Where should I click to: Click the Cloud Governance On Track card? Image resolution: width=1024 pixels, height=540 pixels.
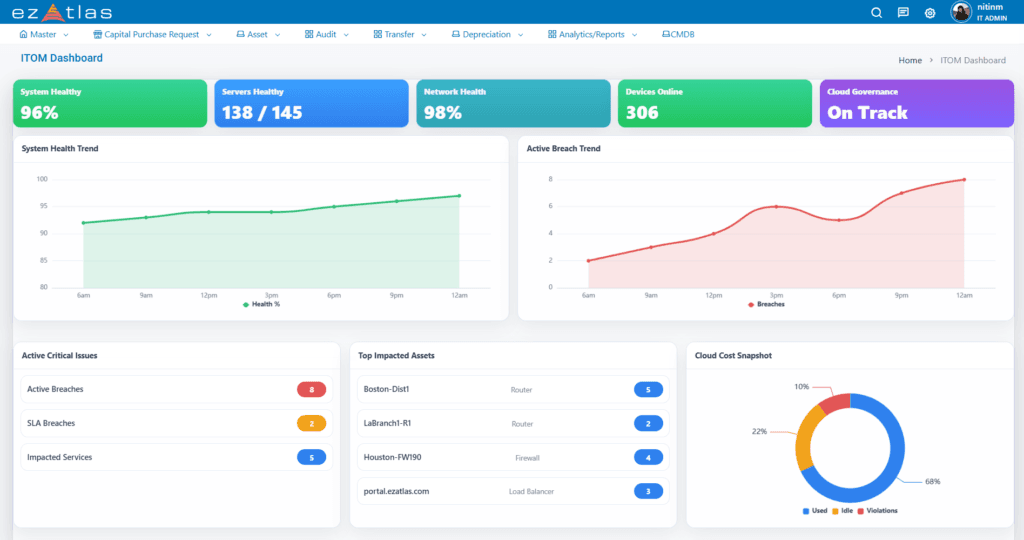click(916, 104)
